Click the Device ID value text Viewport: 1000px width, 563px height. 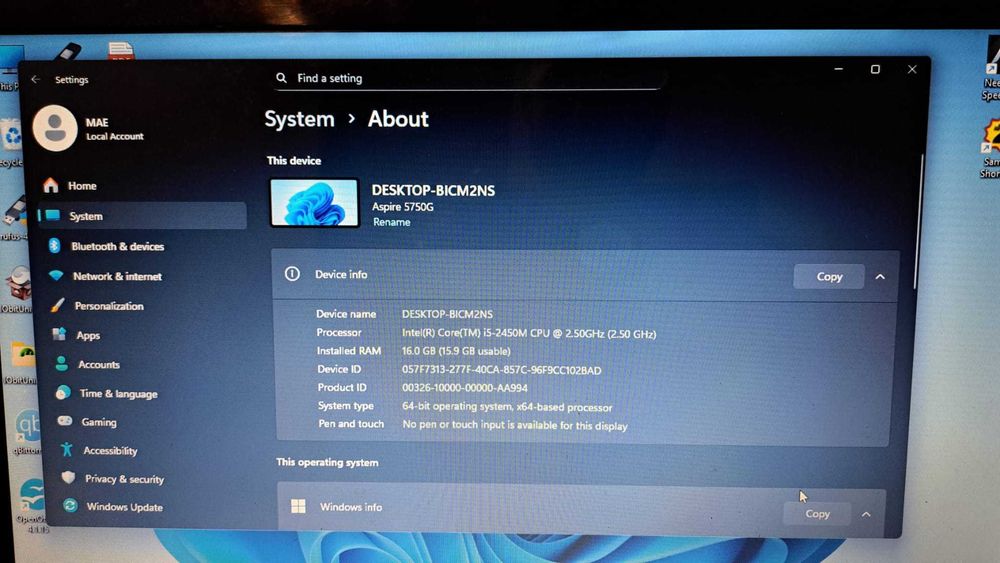coord(501,370)
